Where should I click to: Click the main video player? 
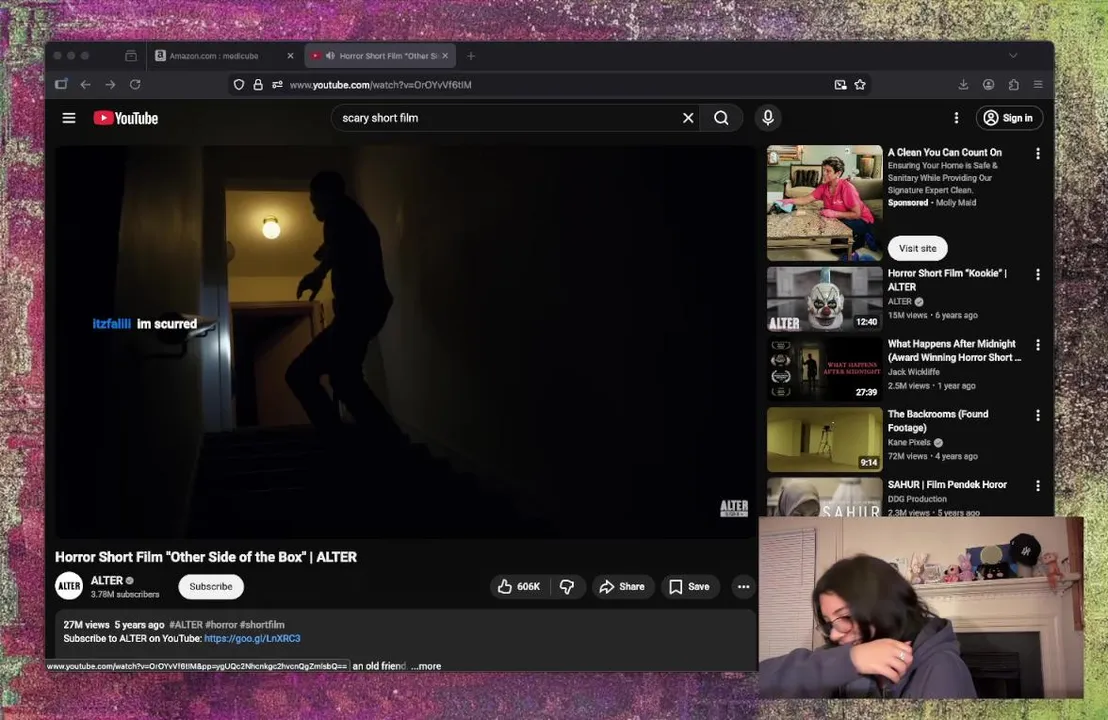coord(406,342)
